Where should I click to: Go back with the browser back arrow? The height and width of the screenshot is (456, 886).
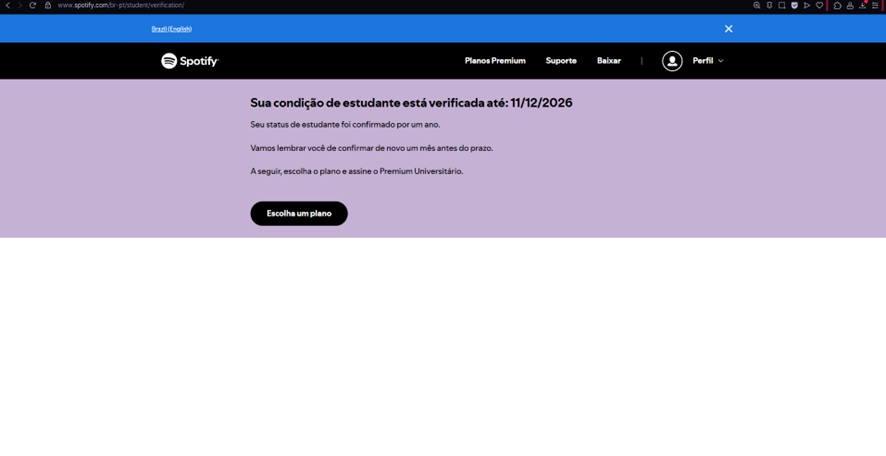8,5
